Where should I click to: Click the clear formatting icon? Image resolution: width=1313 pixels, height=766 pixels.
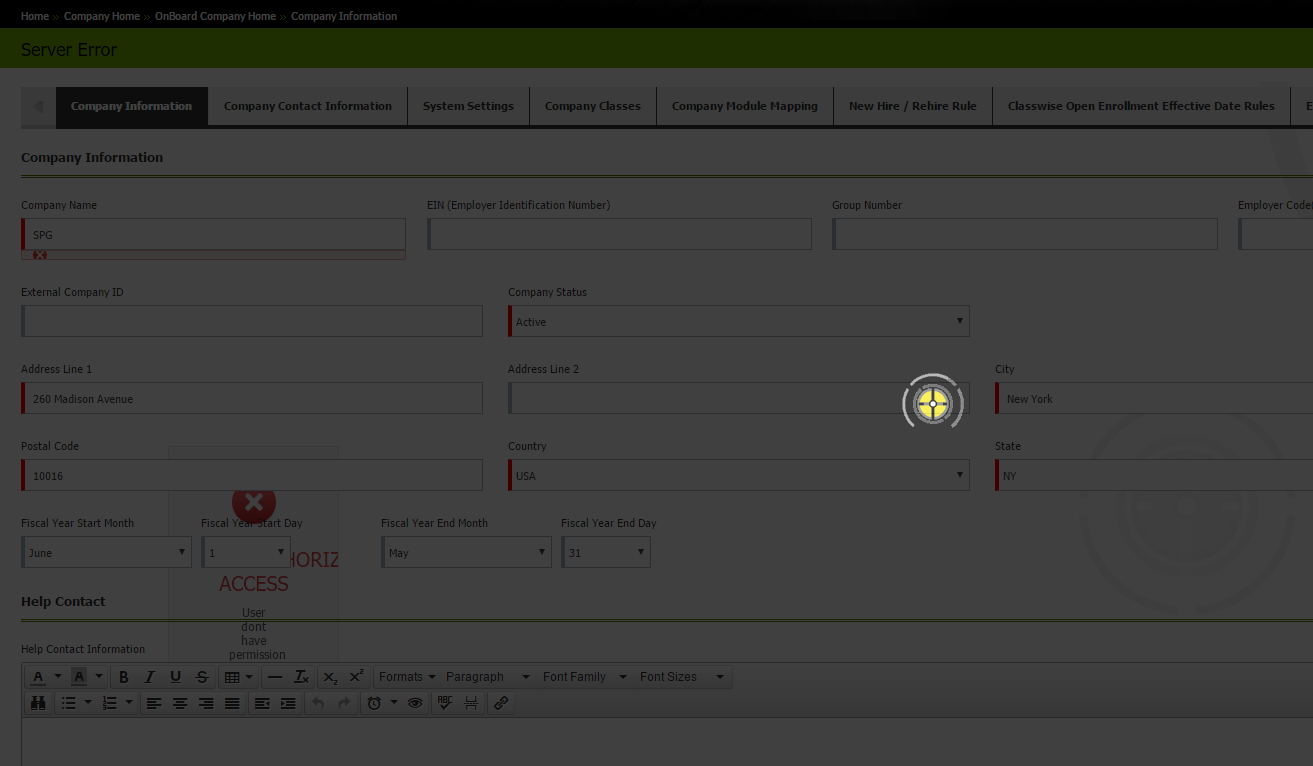tap(301, 677)
